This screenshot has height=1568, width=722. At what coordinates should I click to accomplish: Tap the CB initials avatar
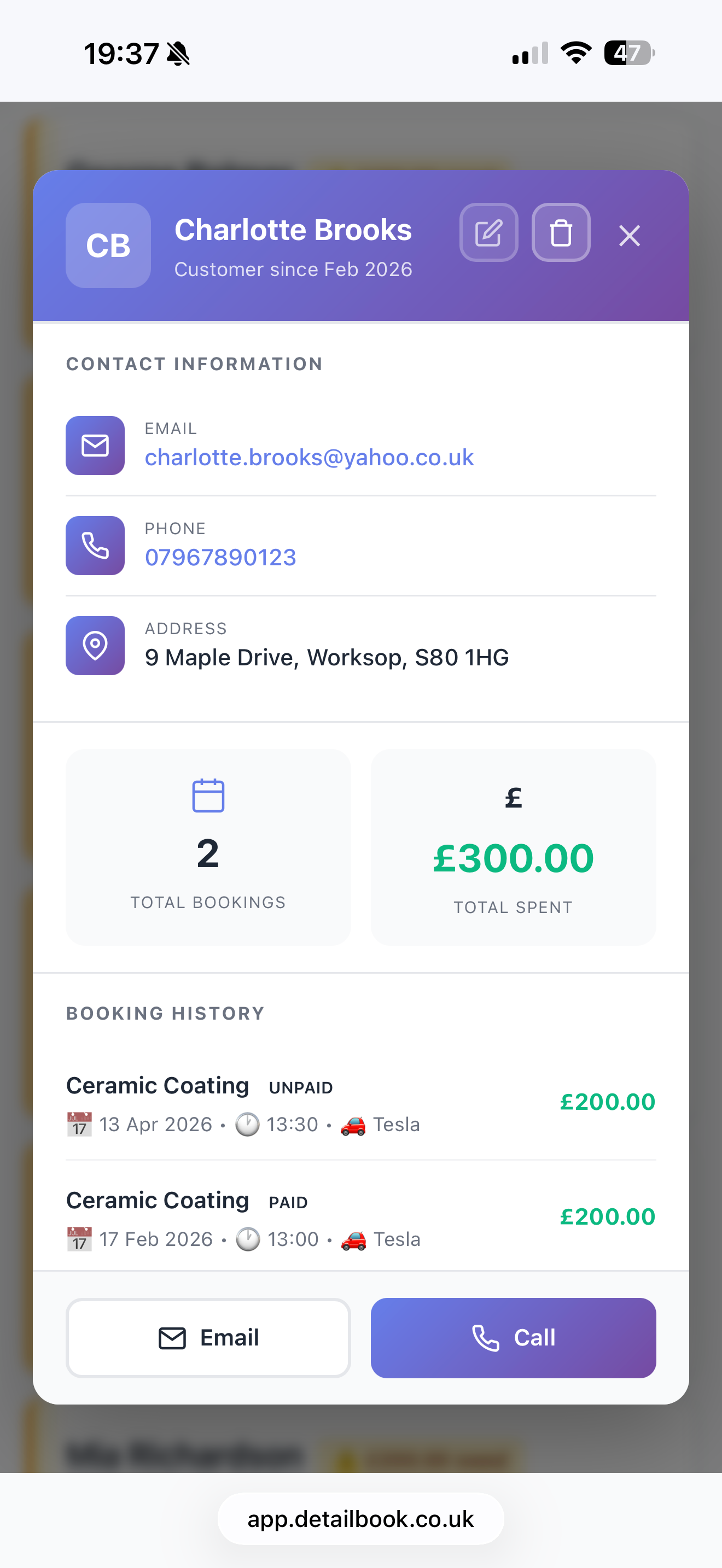108,245
